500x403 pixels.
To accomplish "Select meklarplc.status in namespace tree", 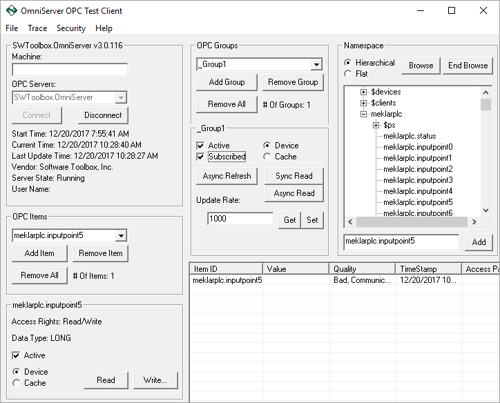I will pos(410,136).
